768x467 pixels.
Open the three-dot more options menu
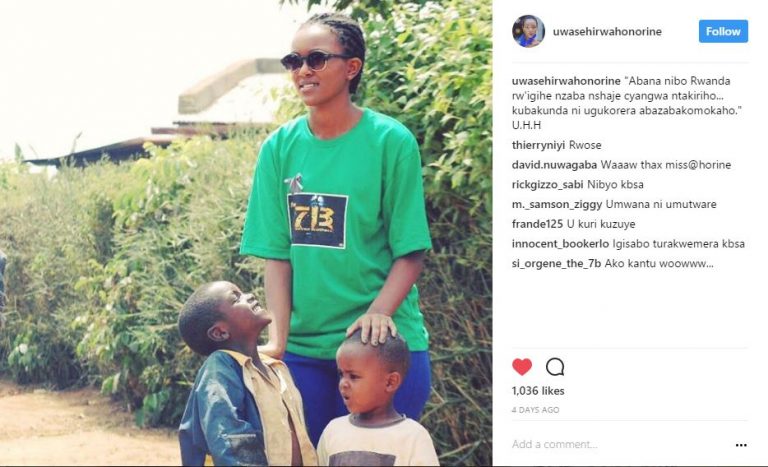(741, 445)
